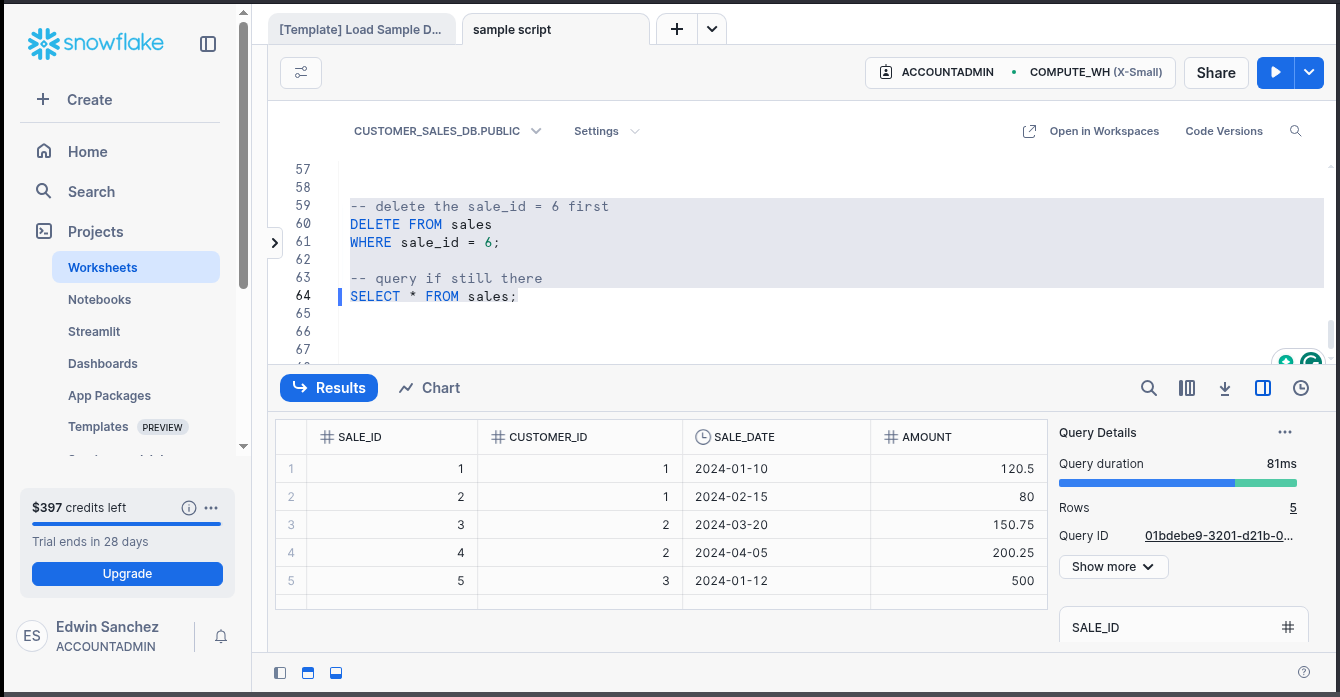The width and height of the screenshot is (1340, 697).
Task: Select the search icon near Code Versions
Action: [x=1295, y=130]
